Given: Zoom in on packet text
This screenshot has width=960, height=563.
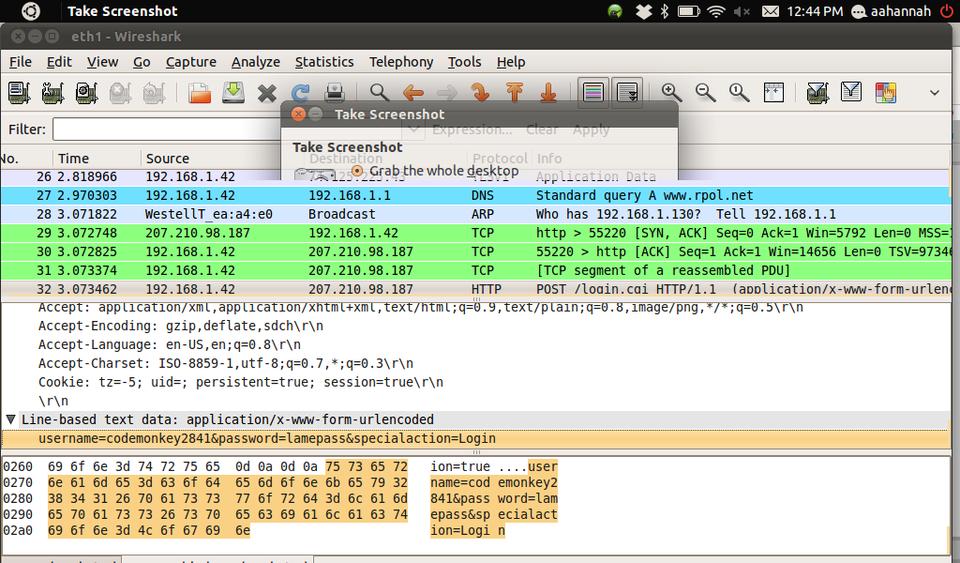Looking at the screenshot, I should click(672, 93).
